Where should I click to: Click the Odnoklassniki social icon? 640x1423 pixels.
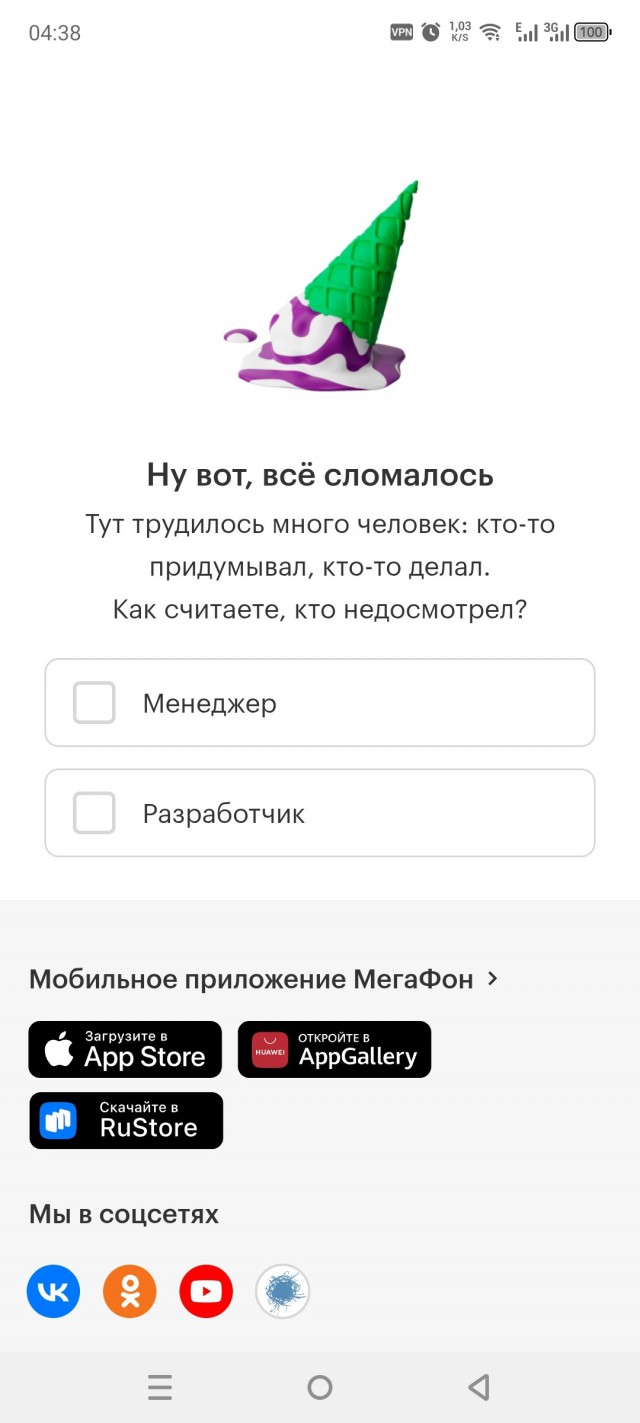coord(128,1291)
